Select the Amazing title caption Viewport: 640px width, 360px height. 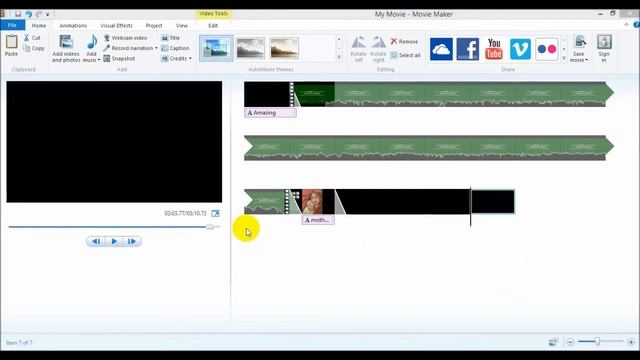(270, 113)
